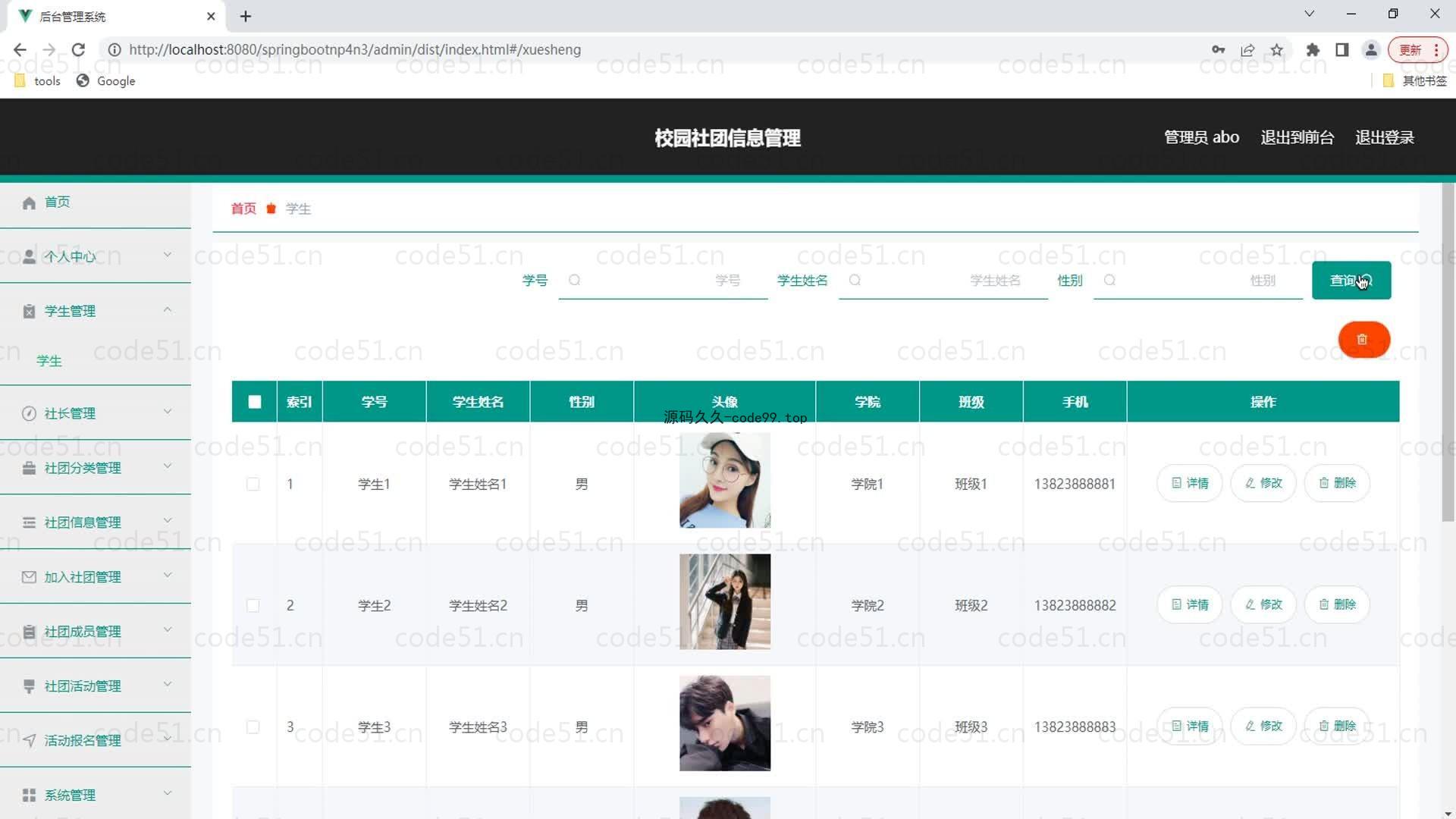
Task: Check the checkbox for row 学生3
Action: click(253, 726)
